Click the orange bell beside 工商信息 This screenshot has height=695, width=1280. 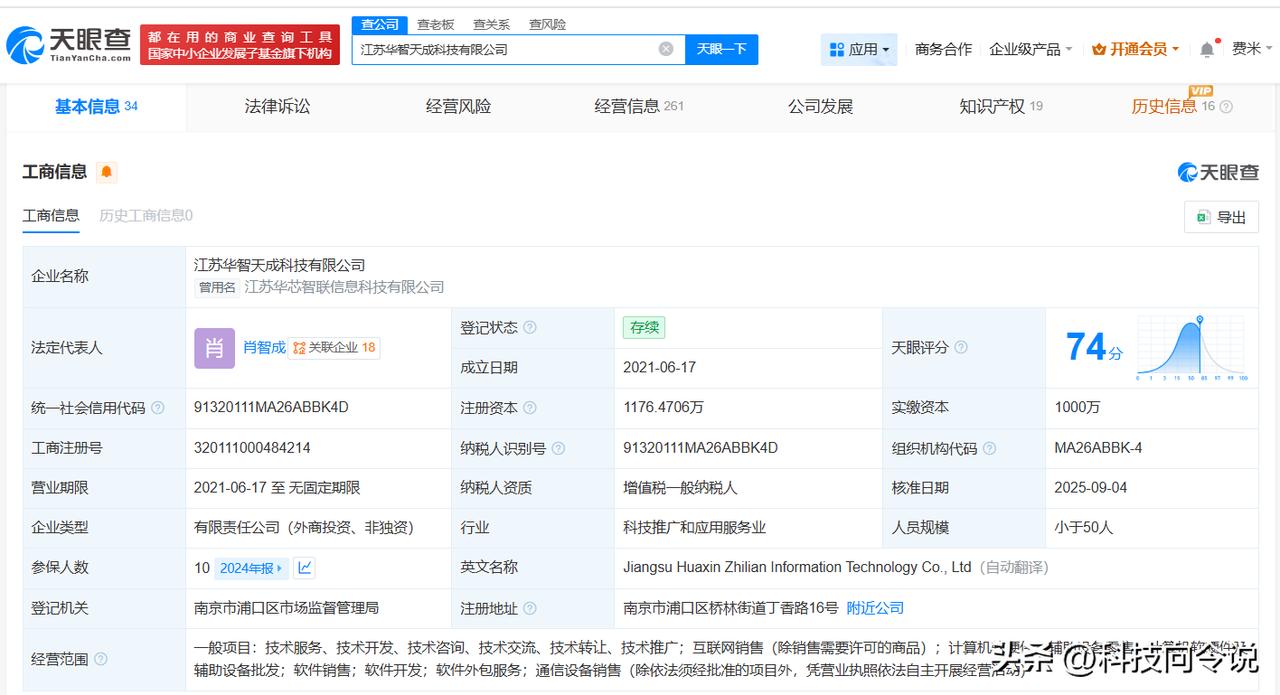coord(107,172)
